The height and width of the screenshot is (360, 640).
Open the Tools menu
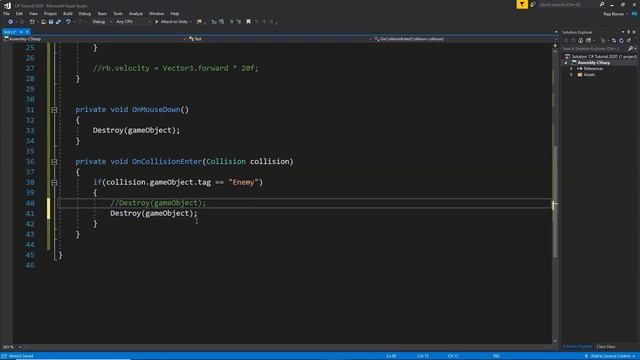click(x=118, y=13)
